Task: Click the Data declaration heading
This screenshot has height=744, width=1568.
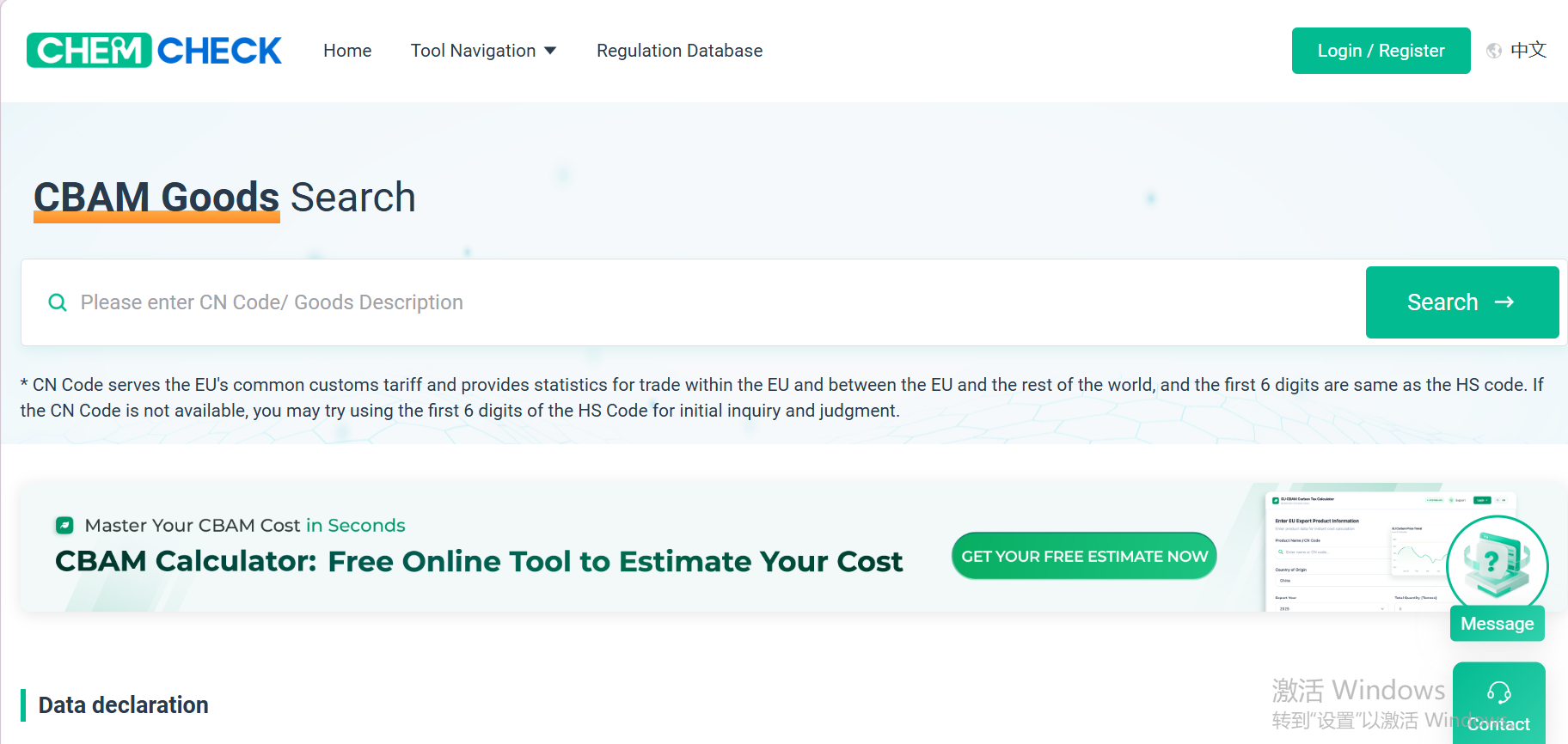Action: pyautogui.click(x=123, y=705)
